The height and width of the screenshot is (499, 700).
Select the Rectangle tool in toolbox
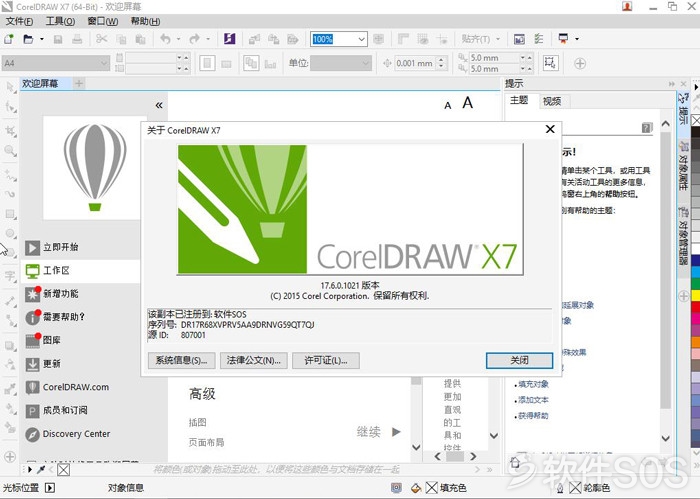(10, 214)
